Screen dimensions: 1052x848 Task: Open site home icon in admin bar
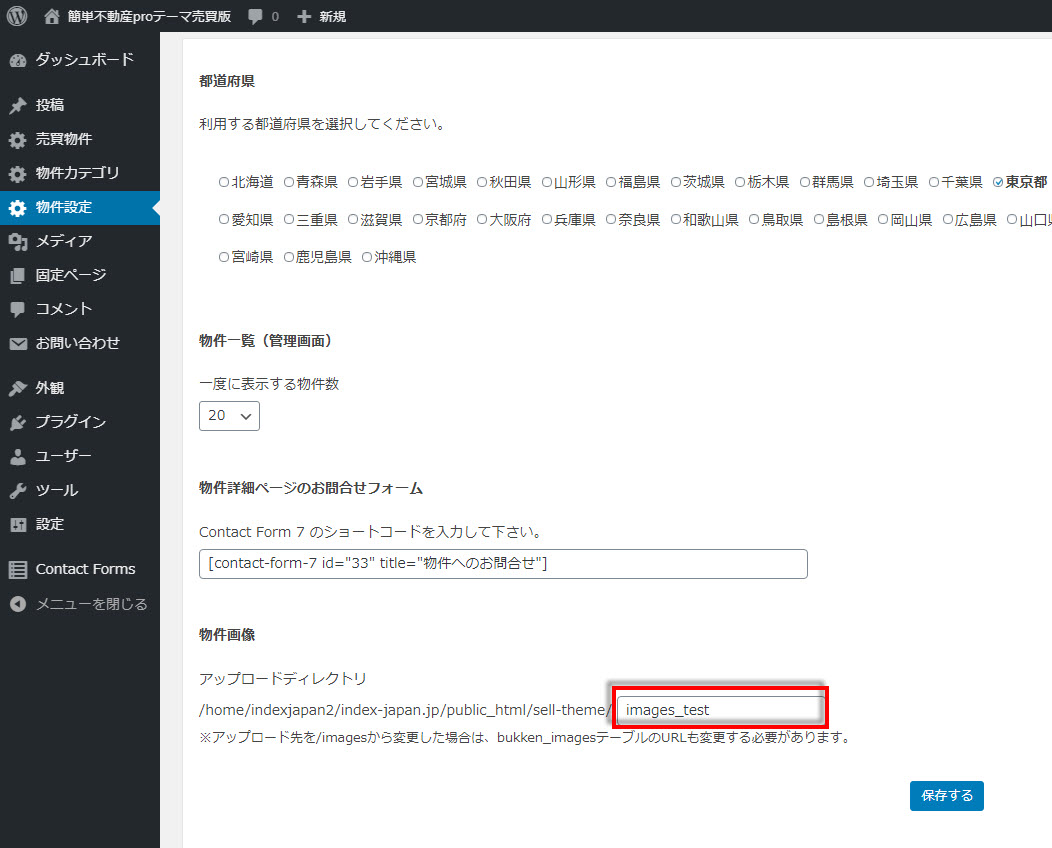pyautogui.click(x=52, y=16)
